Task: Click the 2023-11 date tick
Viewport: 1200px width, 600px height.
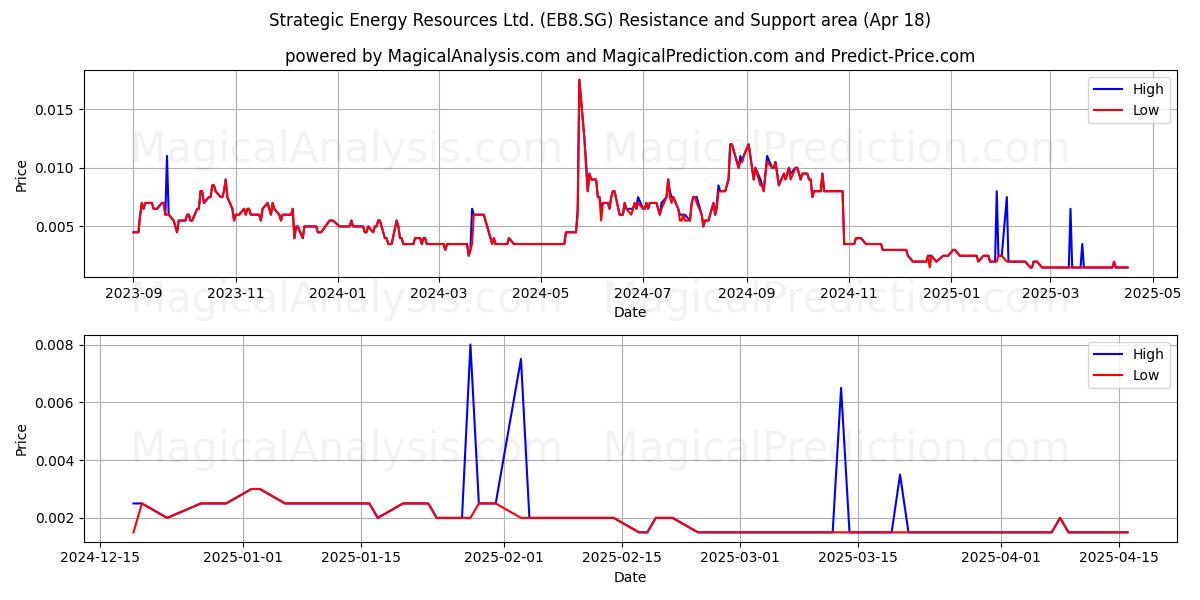Action: [x=235, y=293]
